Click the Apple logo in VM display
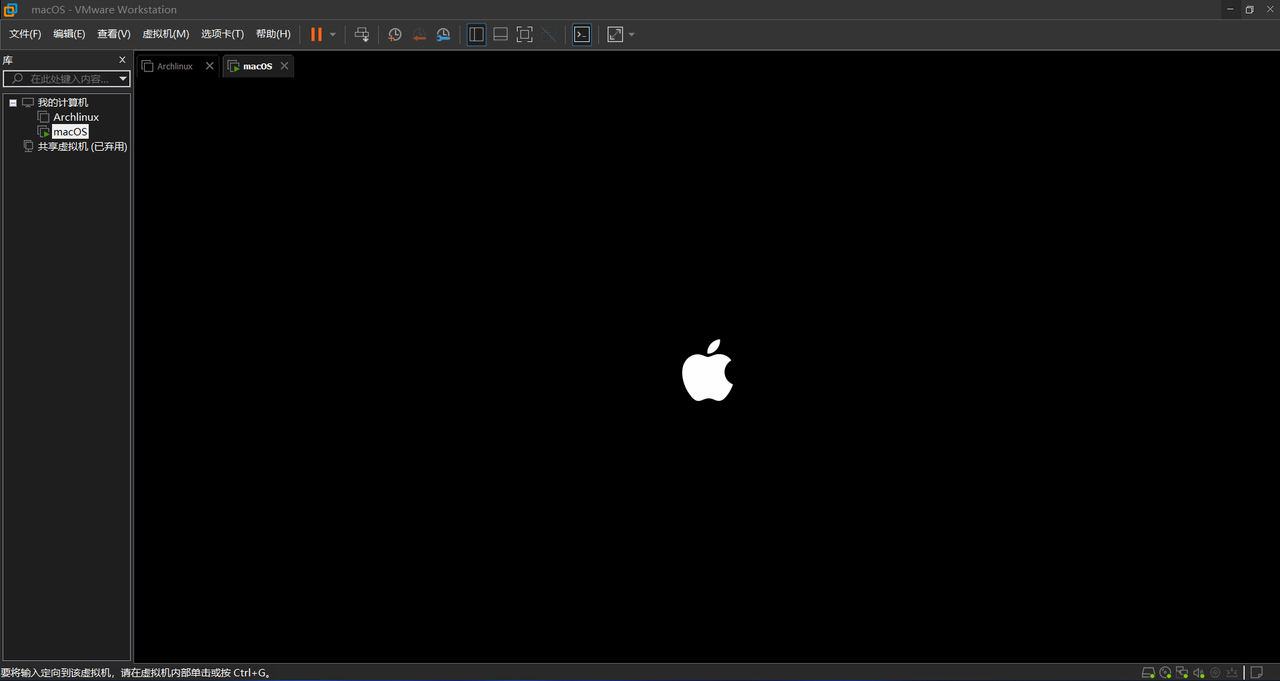 708,370
